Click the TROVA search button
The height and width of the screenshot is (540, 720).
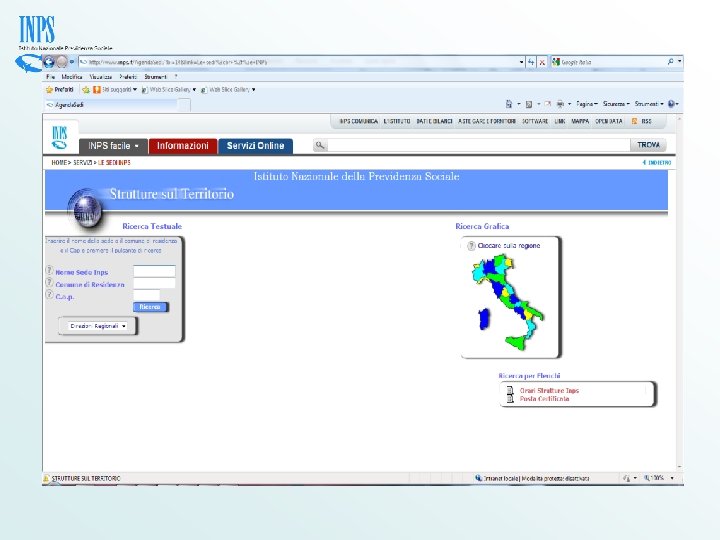click(648, 145)
